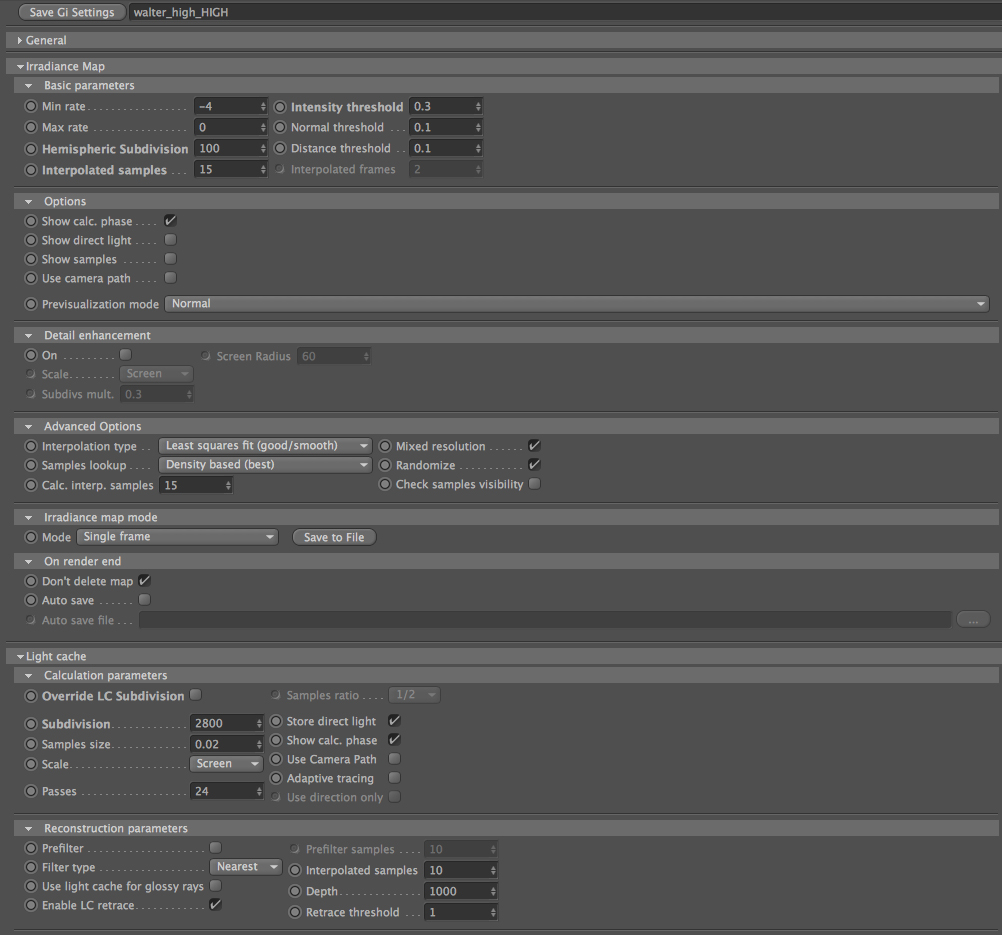The image size is (1002, 935).
Task: Click Options Show calc. phase animation dot
Action: click(x=31, y=221)
